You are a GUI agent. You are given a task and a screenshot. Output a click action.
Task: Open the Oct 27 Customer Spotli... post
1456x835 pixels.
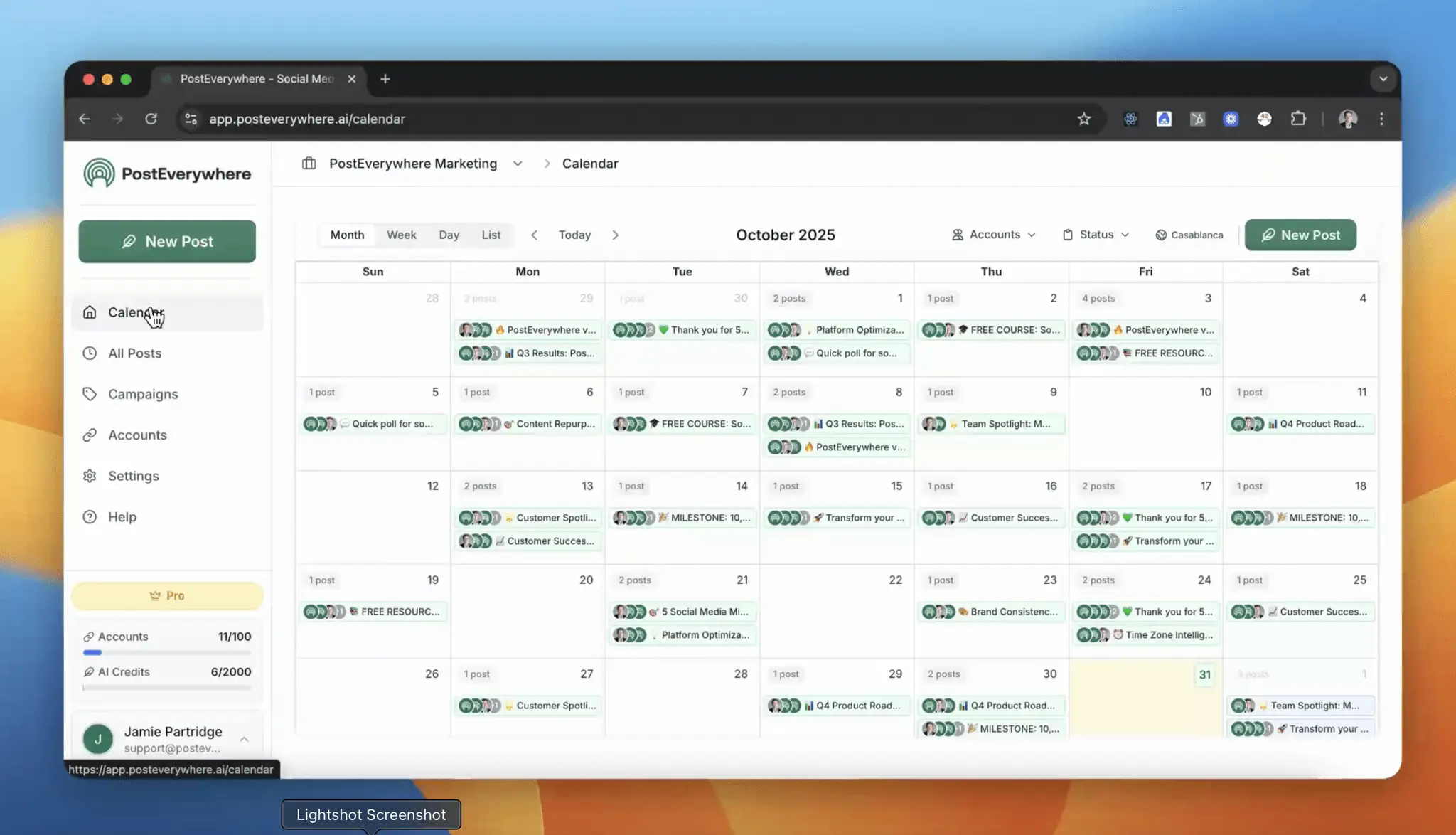coord(528,706)
